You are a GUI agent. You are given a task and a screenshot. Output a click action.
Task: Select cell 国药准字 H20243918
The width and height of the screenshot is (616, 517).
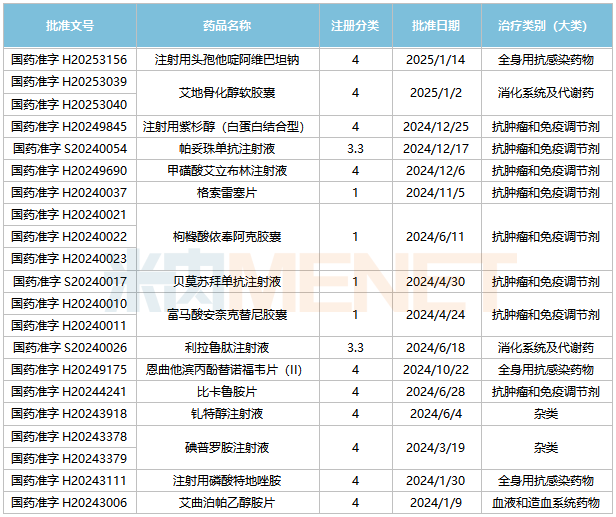tap(69, 413)
